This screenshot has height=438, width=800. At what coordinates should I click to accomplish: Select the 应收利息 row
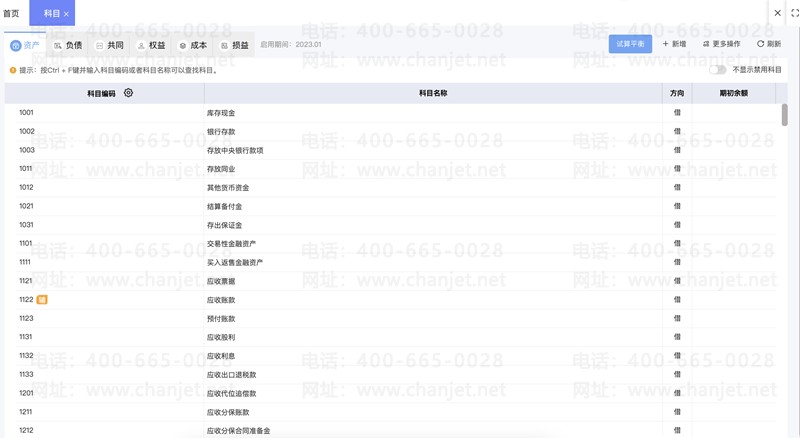tap(221, 356)
